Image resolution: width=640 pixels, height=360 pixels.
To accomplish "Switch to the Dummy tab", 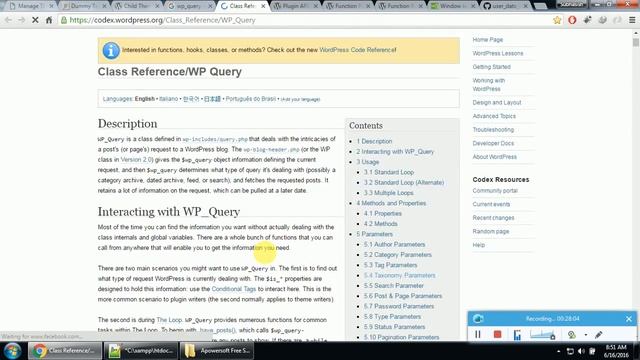I will click(x=84, y=6).
